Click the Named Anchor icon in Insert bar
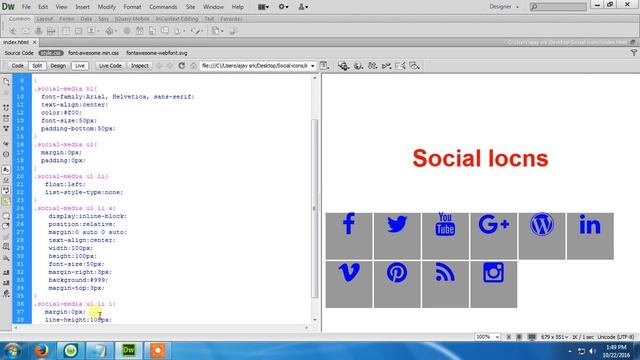640x360 pixels. point(38,31)
